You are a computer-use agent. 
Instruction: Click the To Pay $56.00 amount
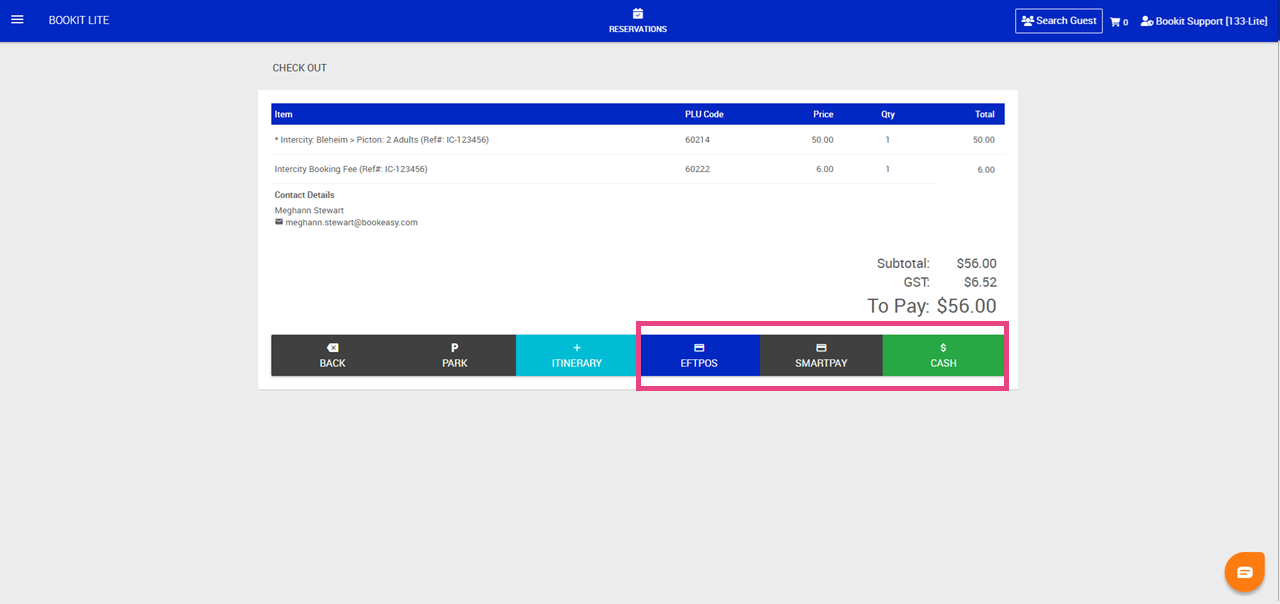click(966, 306)
